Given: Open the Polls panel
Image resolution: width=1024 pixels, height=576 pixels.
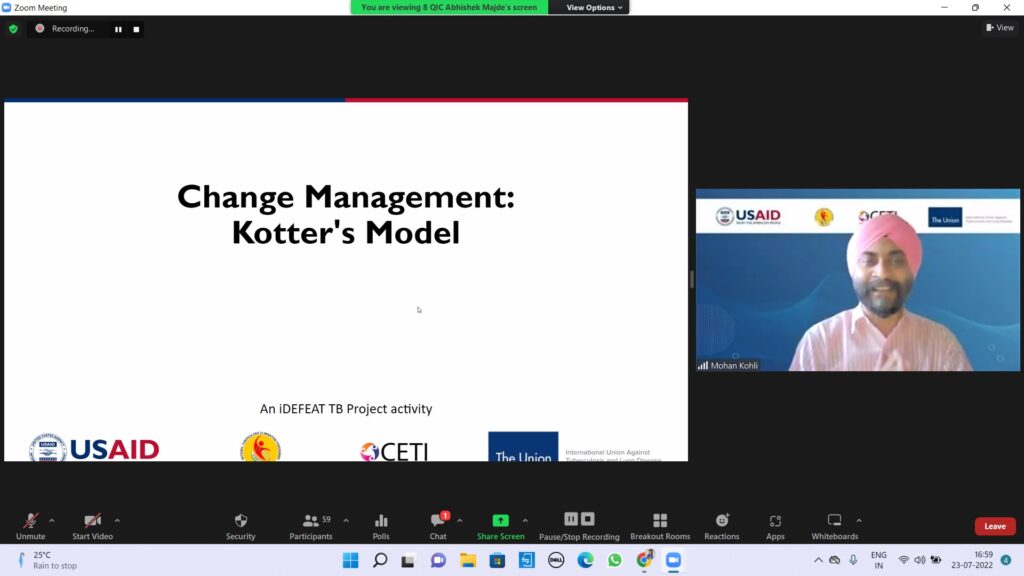Looking at the screenshot, I should click(x=381, y=525).
